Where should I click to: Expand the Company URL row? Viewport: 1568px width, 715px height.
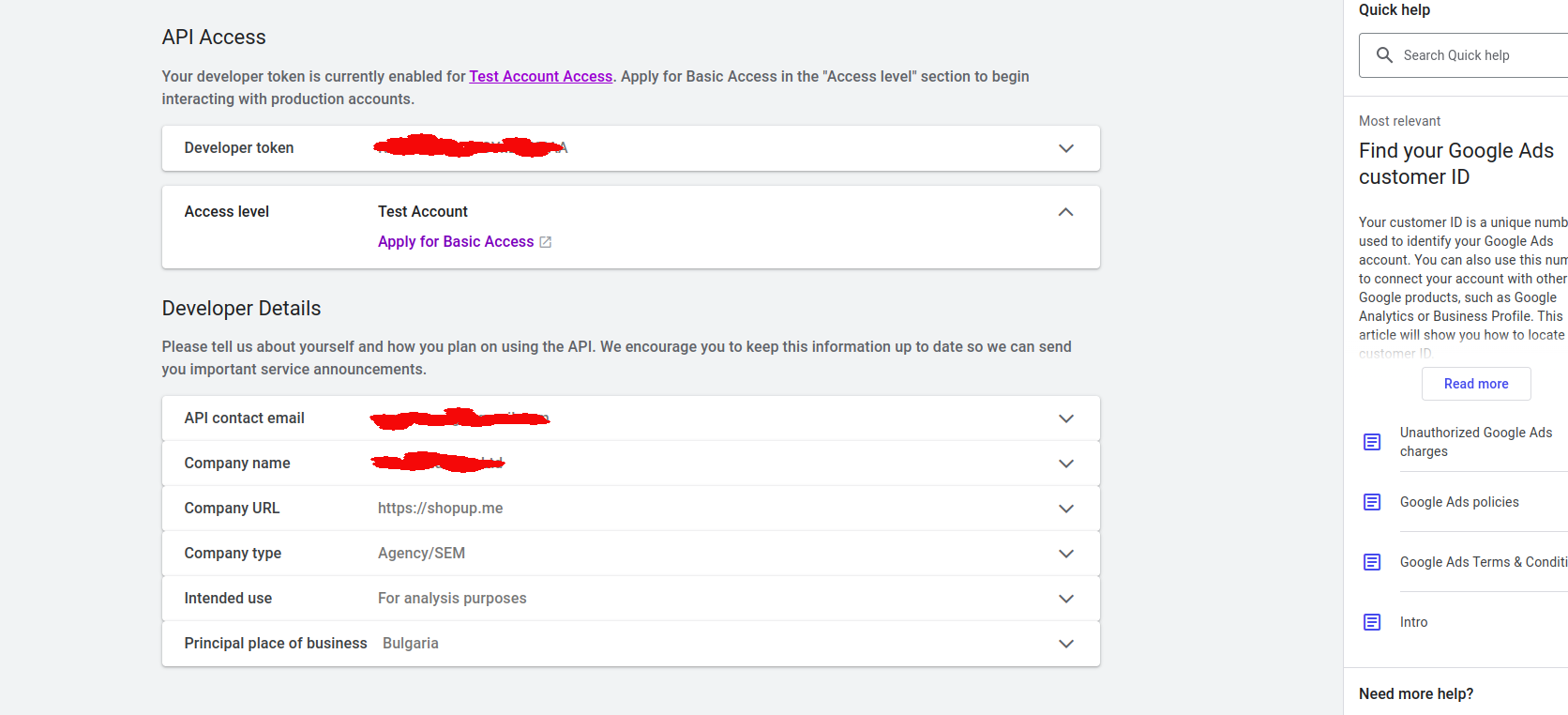pos(1065,509)
